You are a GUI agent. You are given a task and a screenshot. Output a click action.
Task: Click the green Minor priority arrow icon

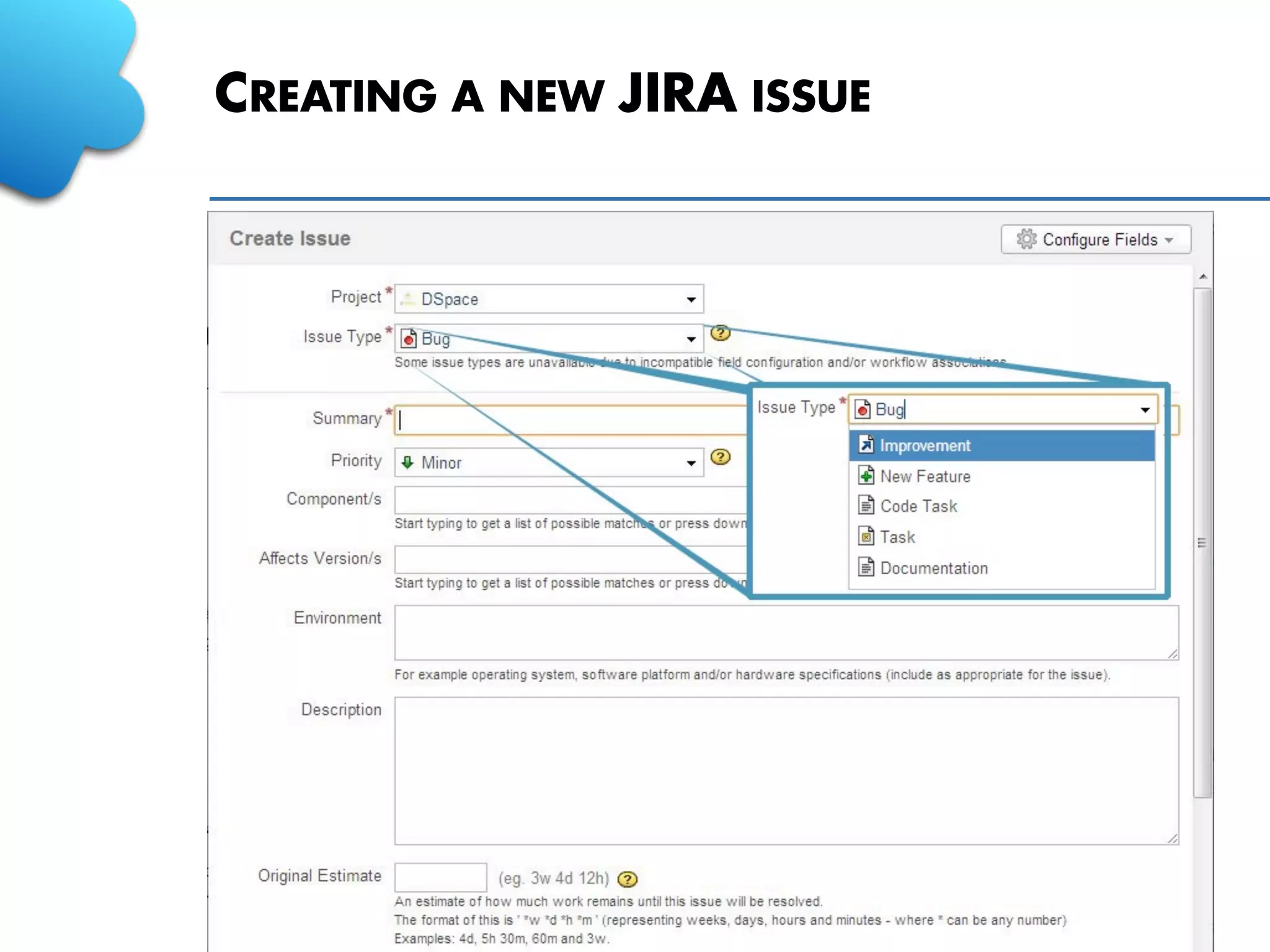tap(407, 462)
